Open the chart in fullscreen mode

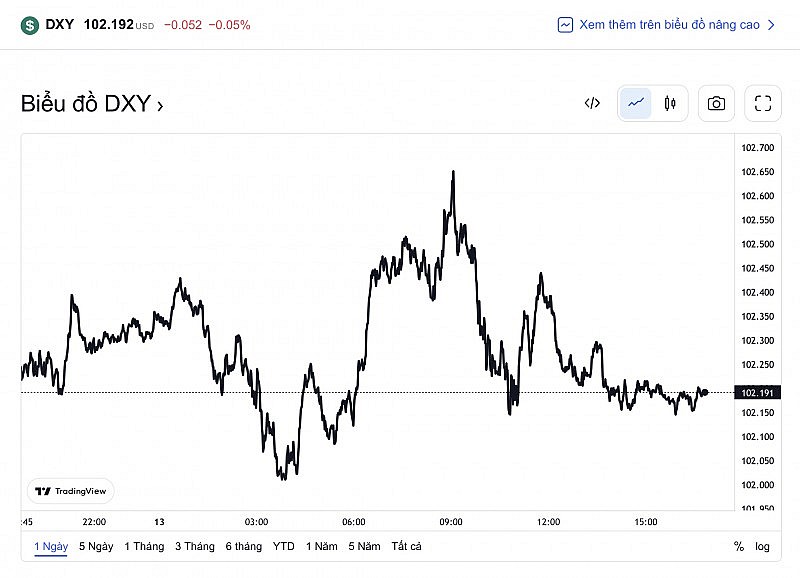coord(763,103)
